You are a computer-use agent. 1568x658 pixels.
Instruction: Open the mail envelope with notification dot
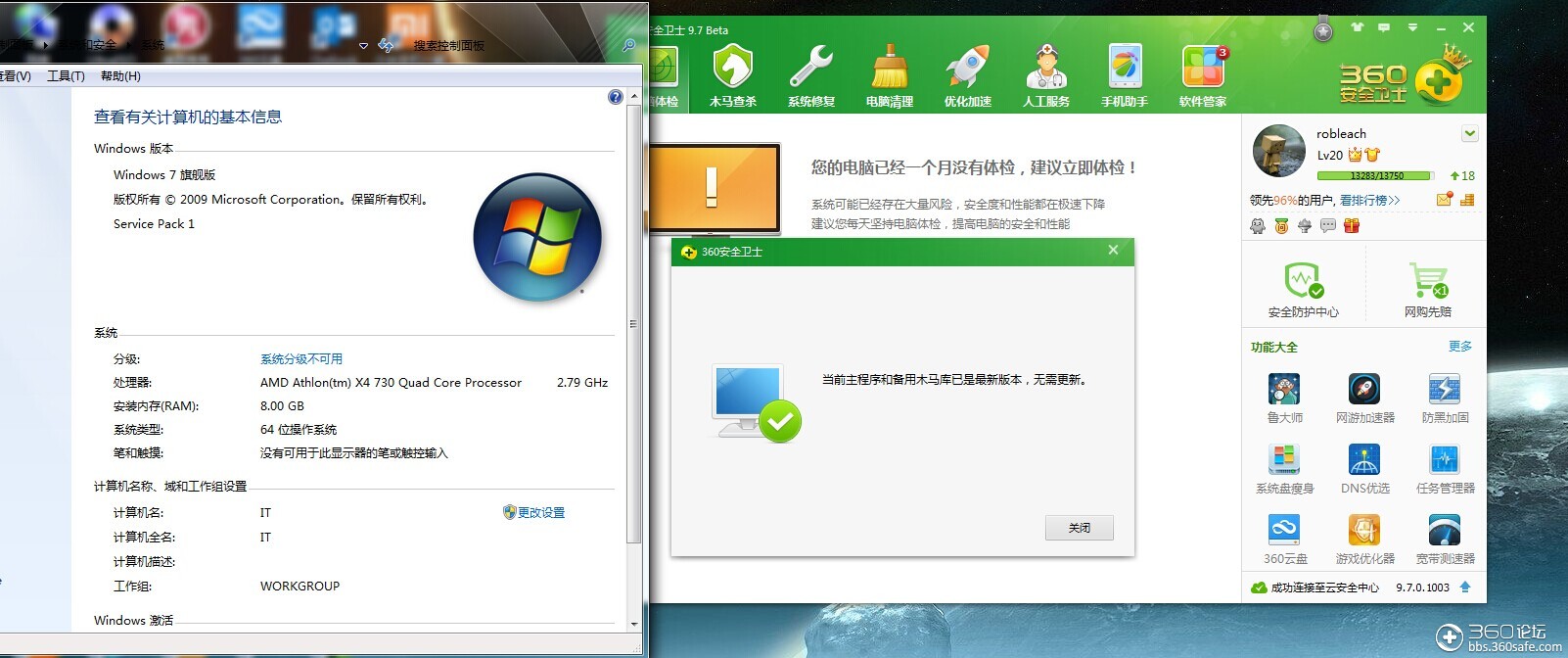tap(1444, 200)
